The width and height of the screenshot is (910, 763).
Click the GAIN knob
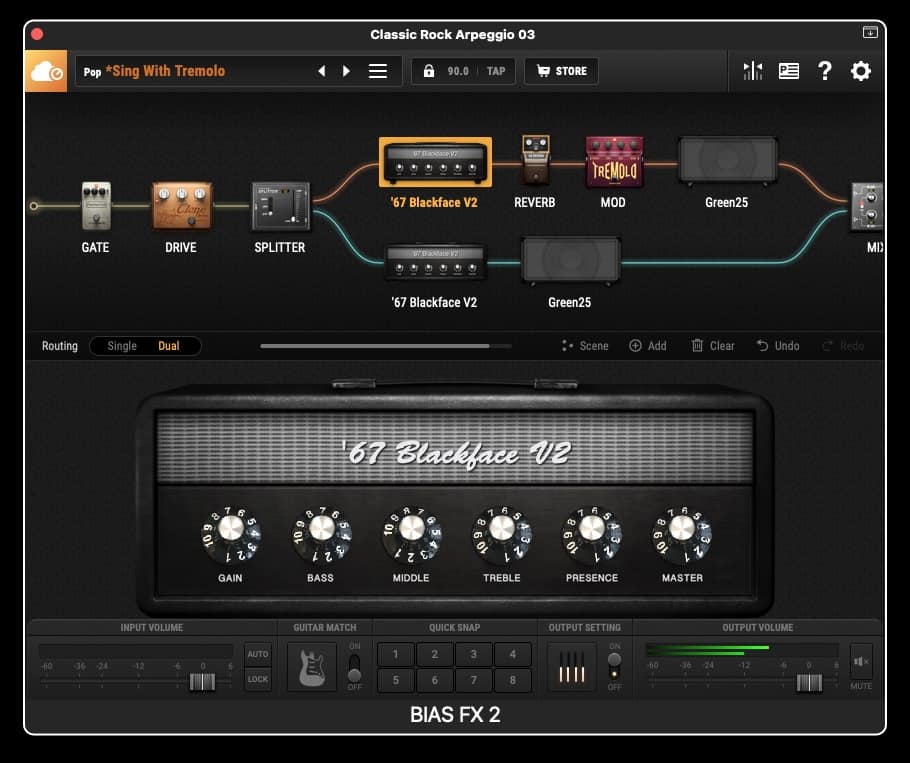(231, 534)
